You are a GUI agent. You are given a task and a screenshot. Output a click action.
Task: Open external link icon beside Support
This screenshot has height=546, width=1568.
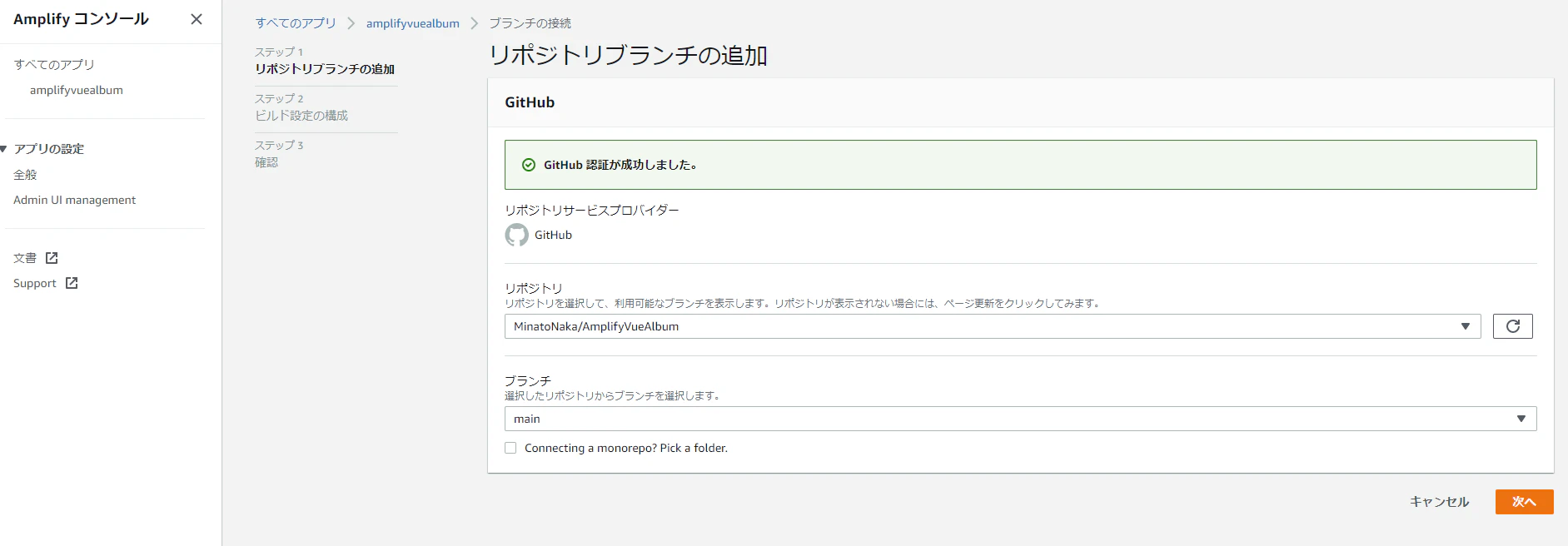[72, 283]
